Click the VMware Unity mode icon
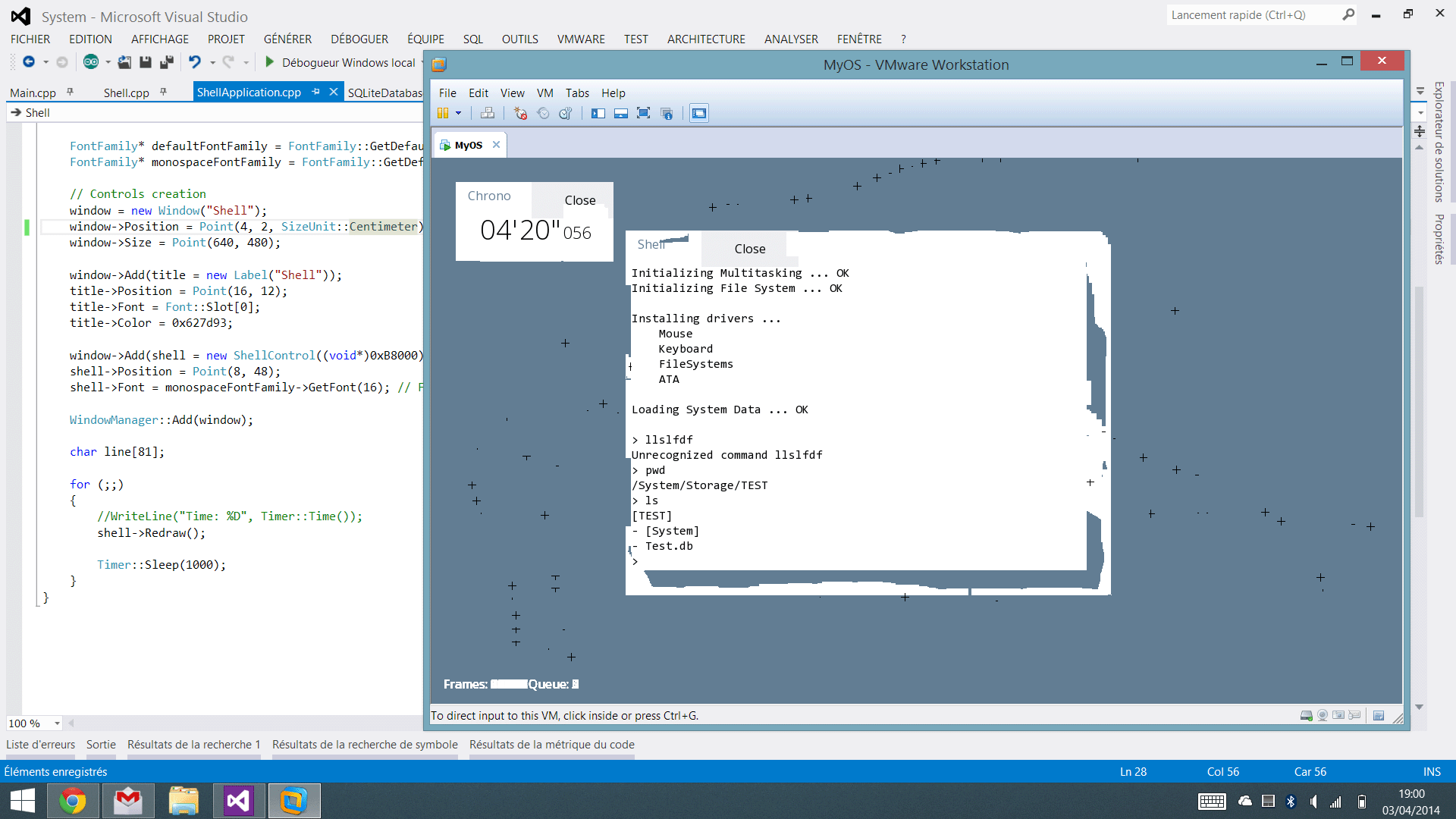The width and height of the screenshot is (1456, 819). click(x=667, y=113)
